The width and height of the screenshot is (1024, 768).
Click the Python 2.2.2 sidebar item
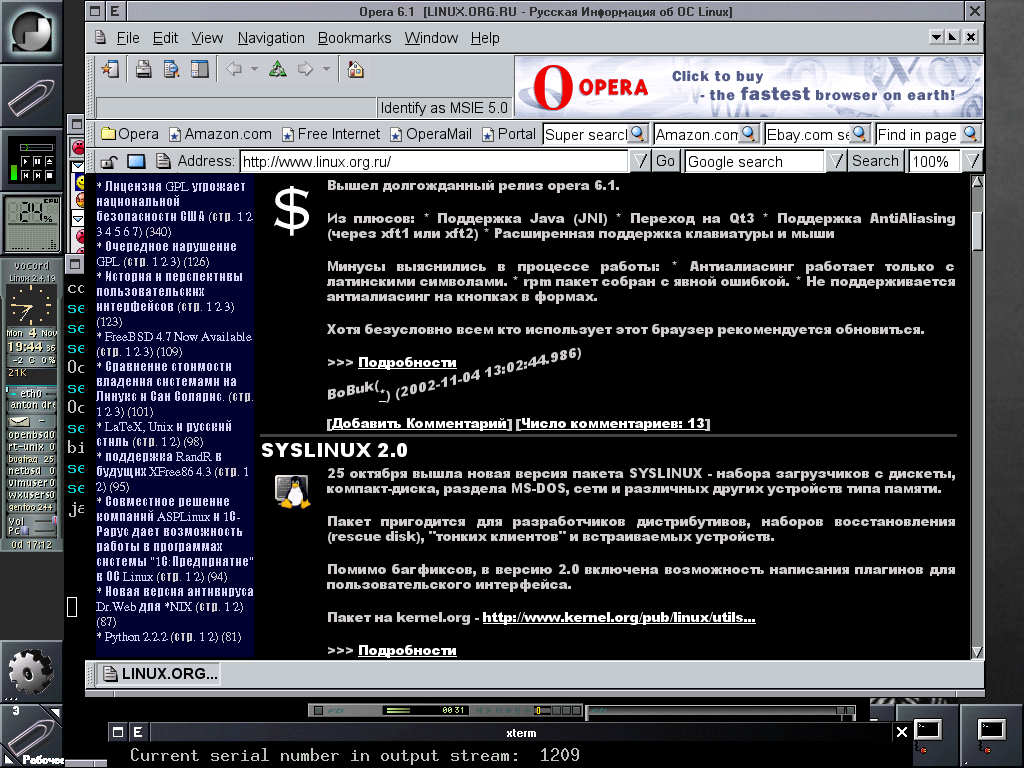click(169, 637)
